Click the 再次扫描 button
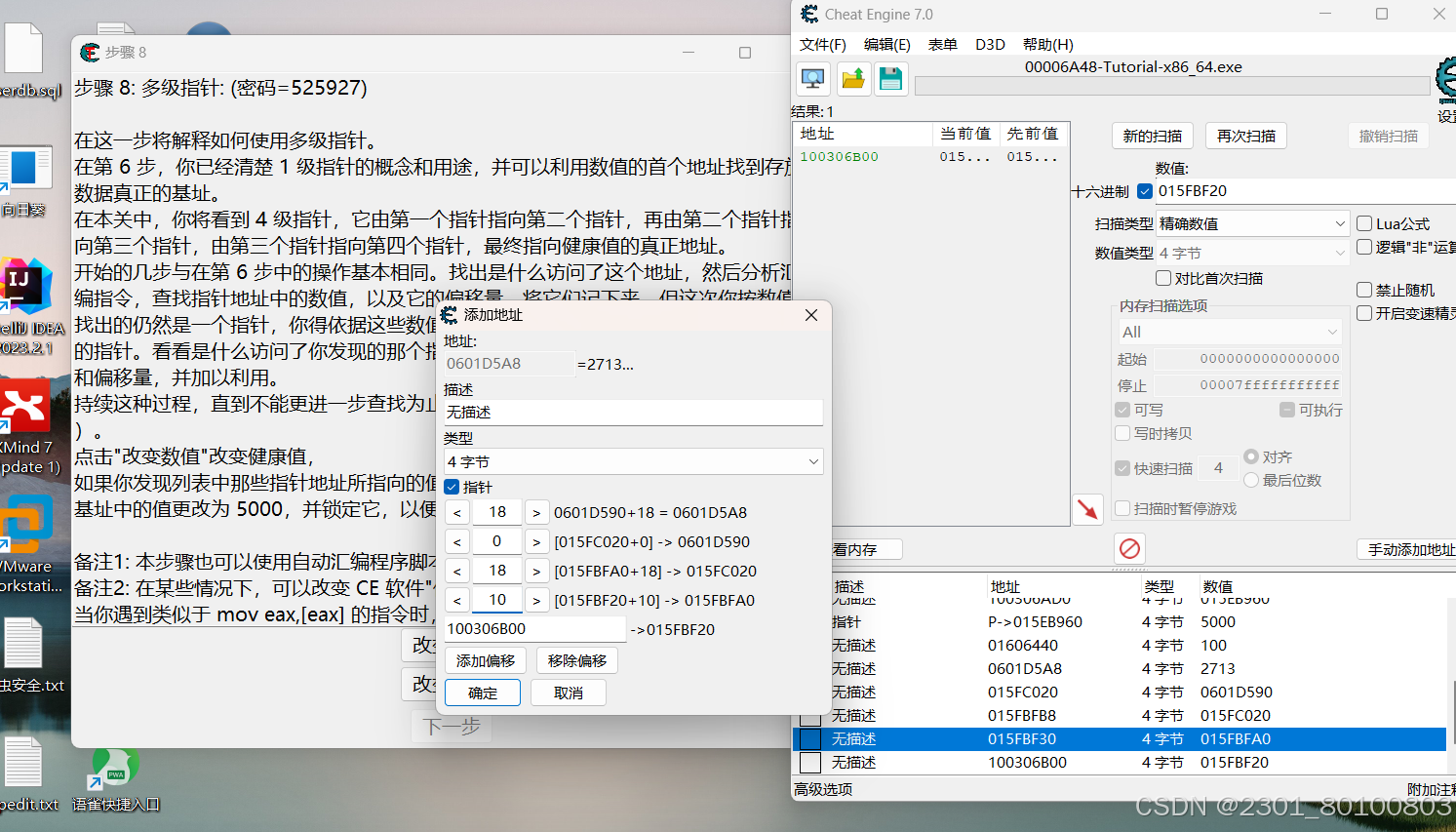Image resolution: width=1456 pixels, height=832 pixels. point(1246,136)
